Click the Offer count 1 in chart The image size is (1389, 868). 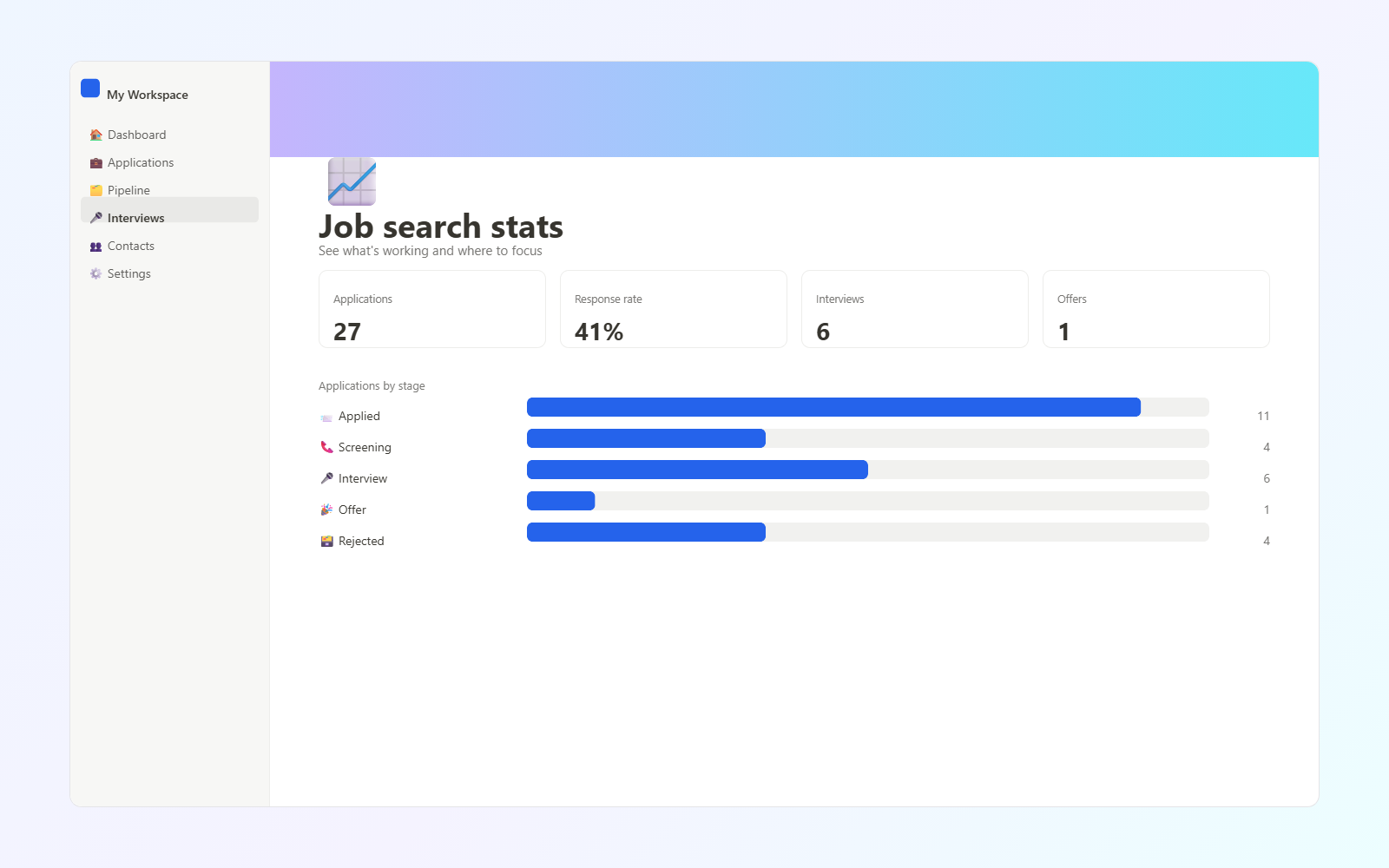1267,510
